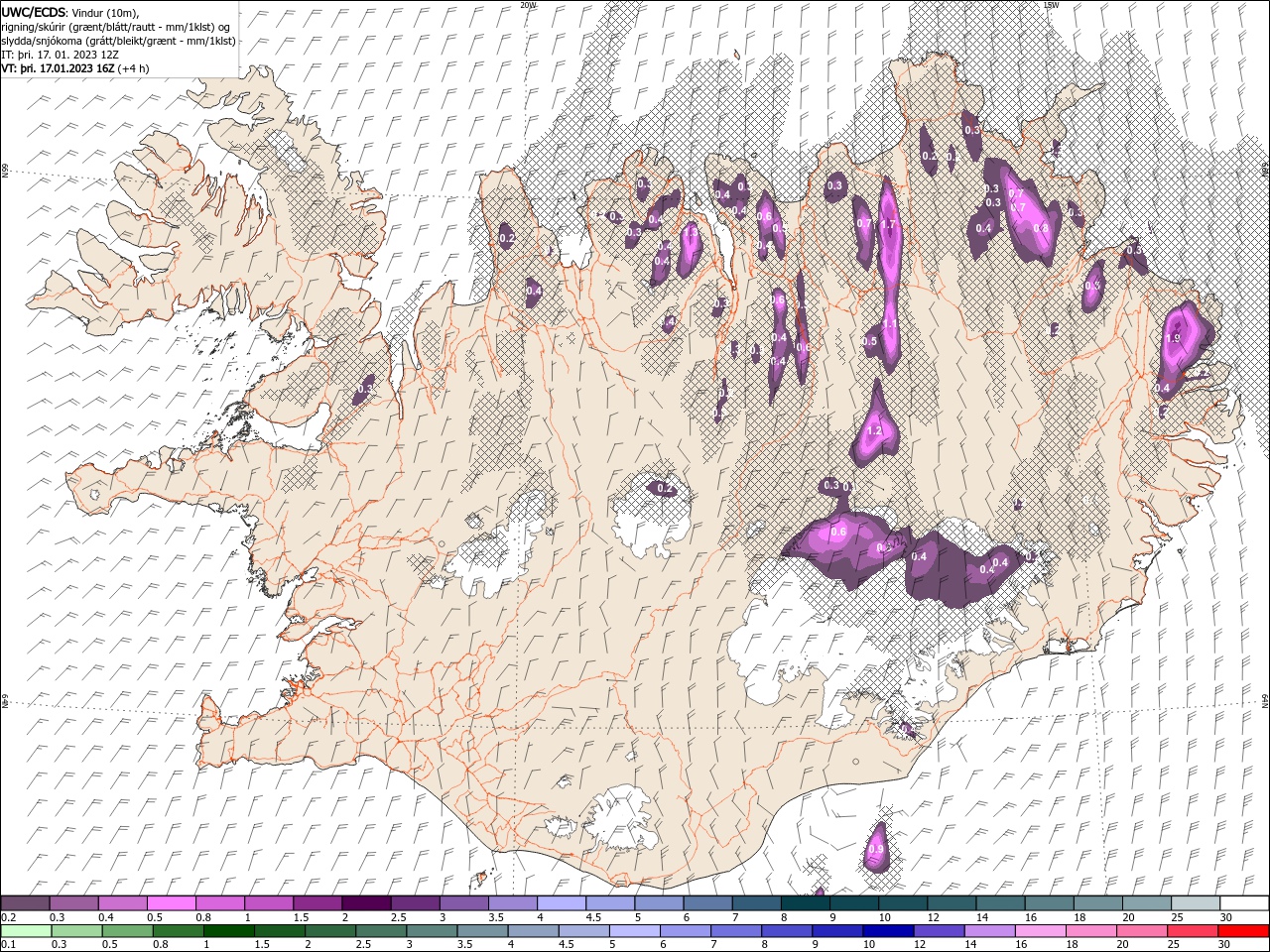The height and width of the screenshot is (952, 1270).
Task: Pick the pale grey snow swatch between 25 and 30
Action: click(x=1196, y=903)
